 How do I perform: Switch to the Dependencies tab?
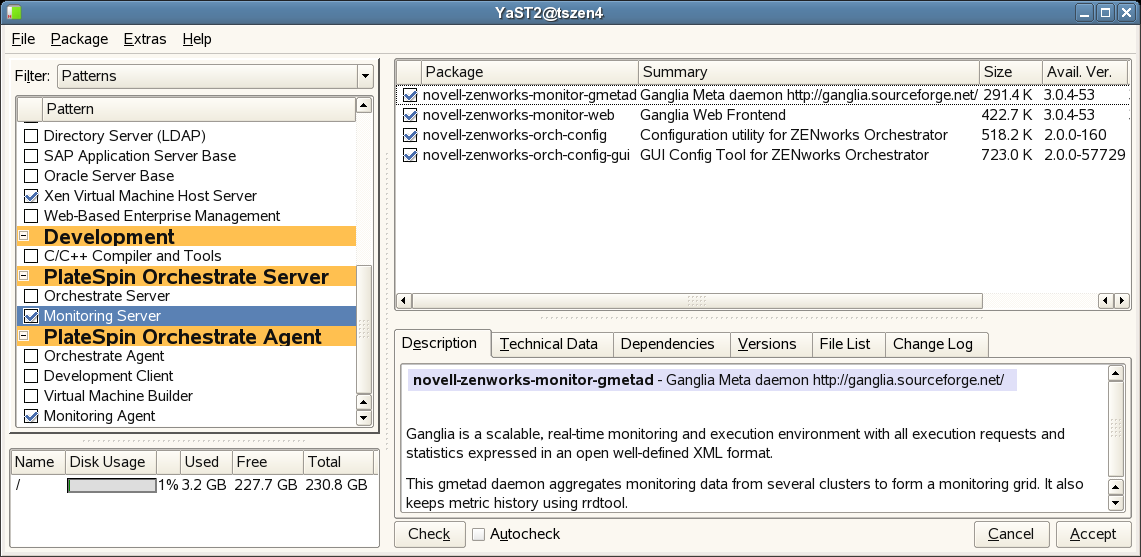point(672,344)
